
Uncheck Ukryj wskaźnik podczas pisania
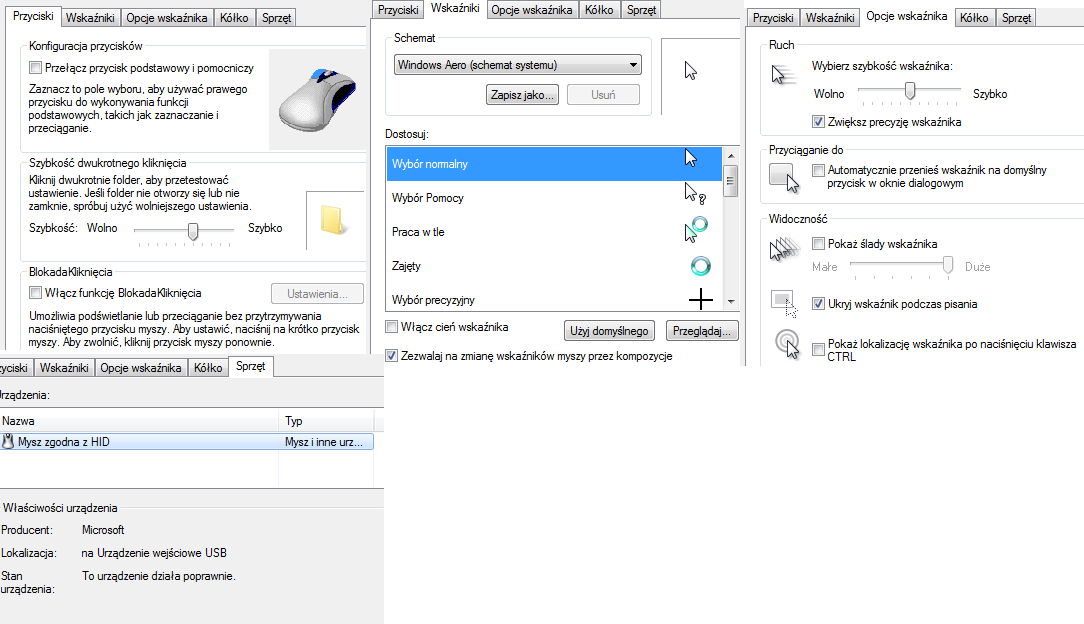[819, 303]
